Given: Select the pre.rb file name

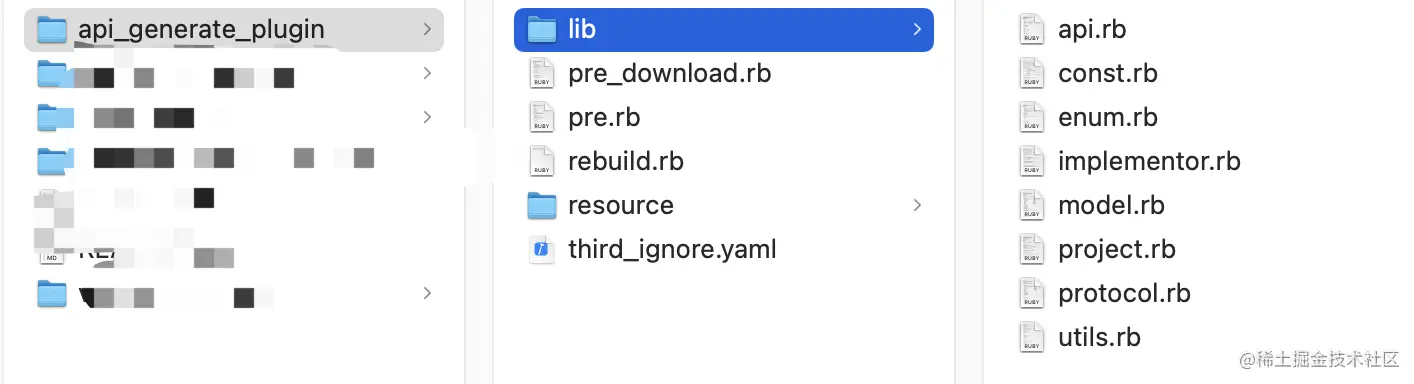Looking at the screenshot, I should click(604, 118).
